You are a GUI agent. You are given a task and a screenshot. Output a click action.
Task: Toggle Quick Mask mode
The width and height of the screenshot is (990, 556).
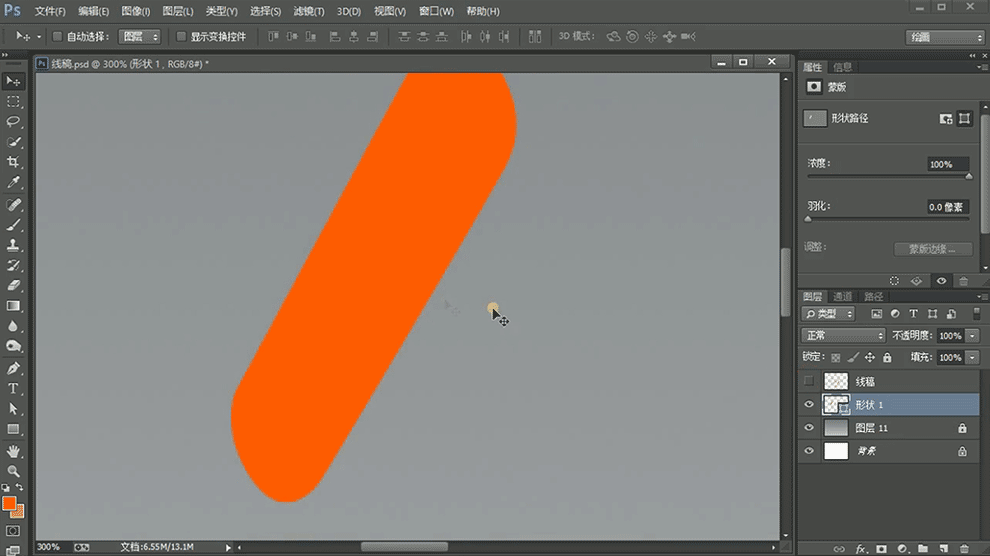pyautogui.click(x=13, y=531)
